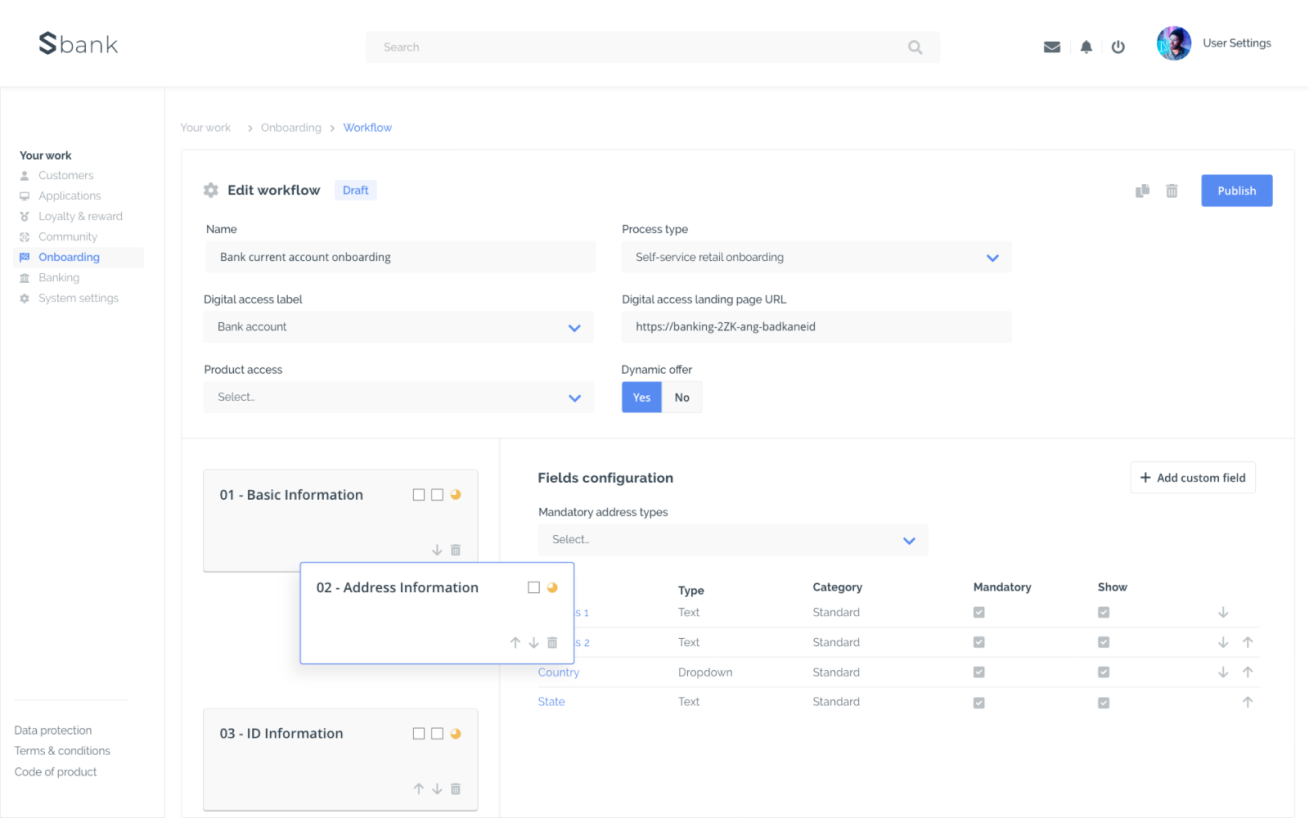Screen dimensions: 1309x818
Task: Uncheck the Show checkbox for the State field
Action: click(x=1103, y=702)
